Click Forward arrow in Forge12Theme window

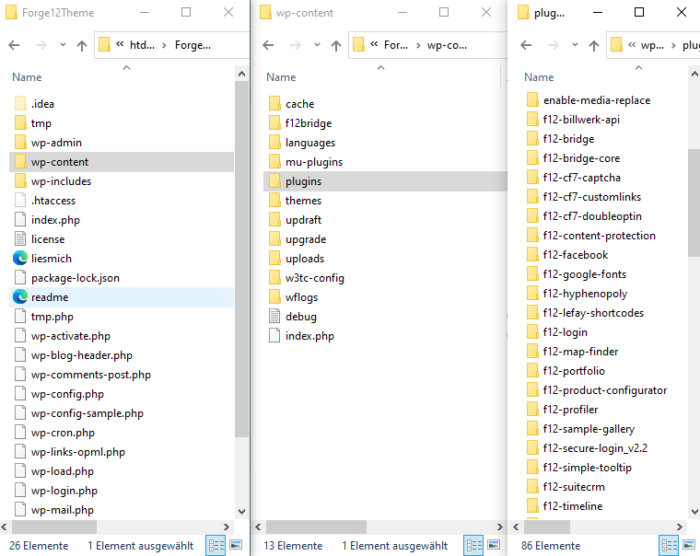[41, 45]
